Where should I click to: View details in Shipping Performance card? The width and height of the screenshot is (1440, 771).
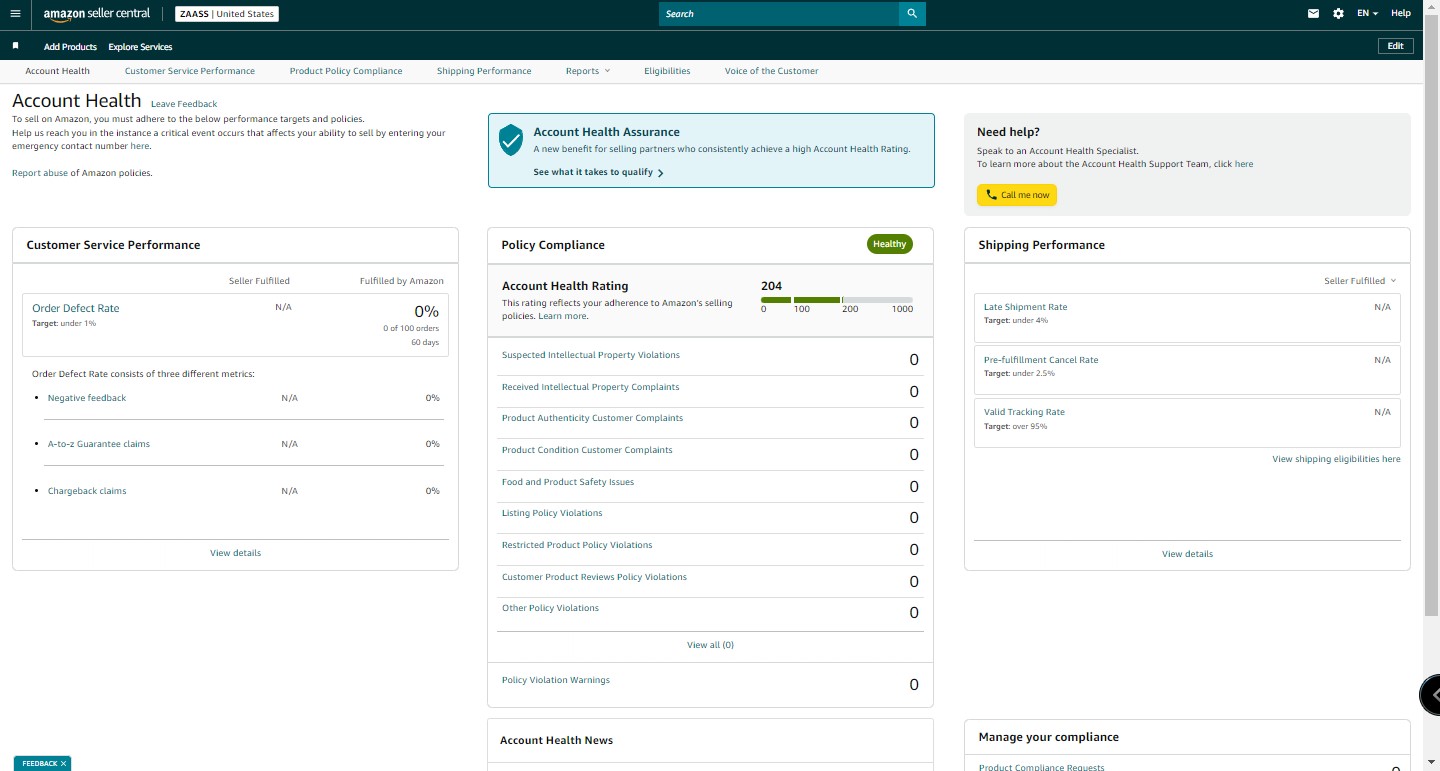[1188, 554]
